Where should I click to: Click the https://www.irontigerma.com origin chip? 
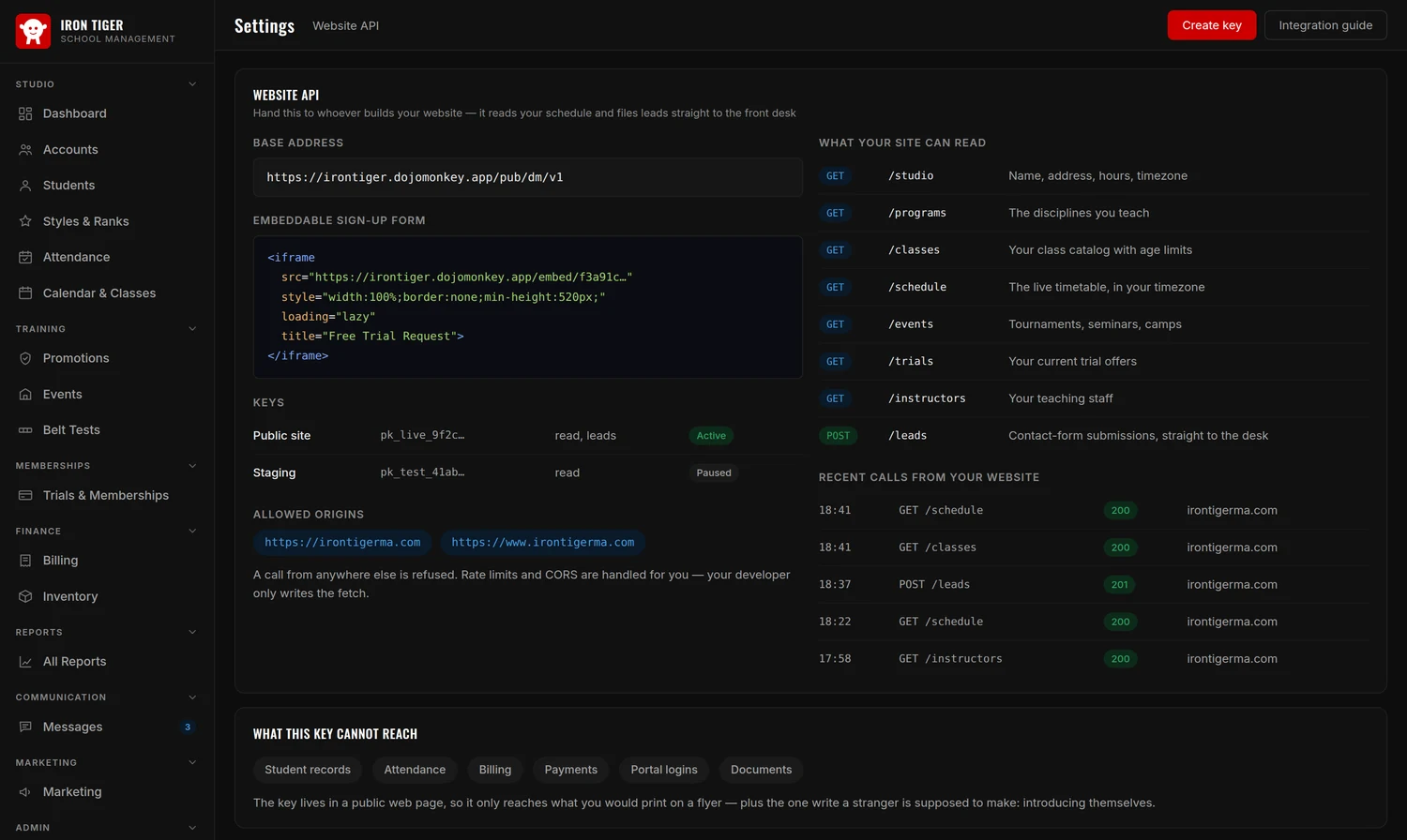point(542,543)
